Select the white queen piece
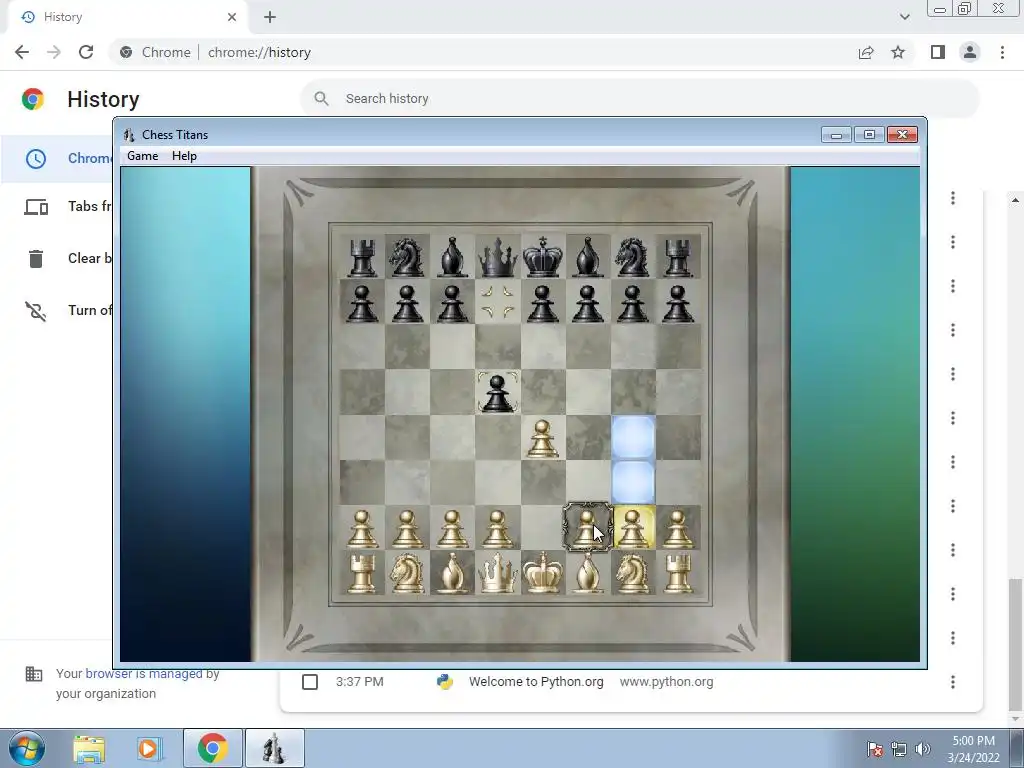Image resolution: width=1024 pixels, height=768 pixels. 498,574
